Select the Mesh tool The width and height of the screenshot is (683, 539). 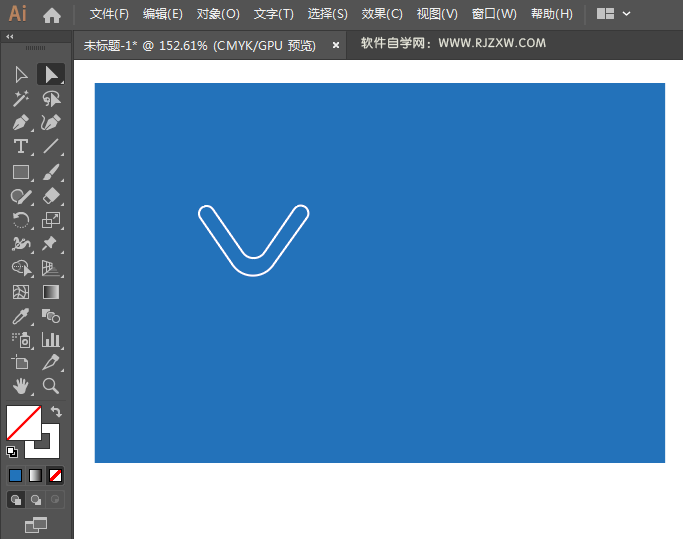21,292
